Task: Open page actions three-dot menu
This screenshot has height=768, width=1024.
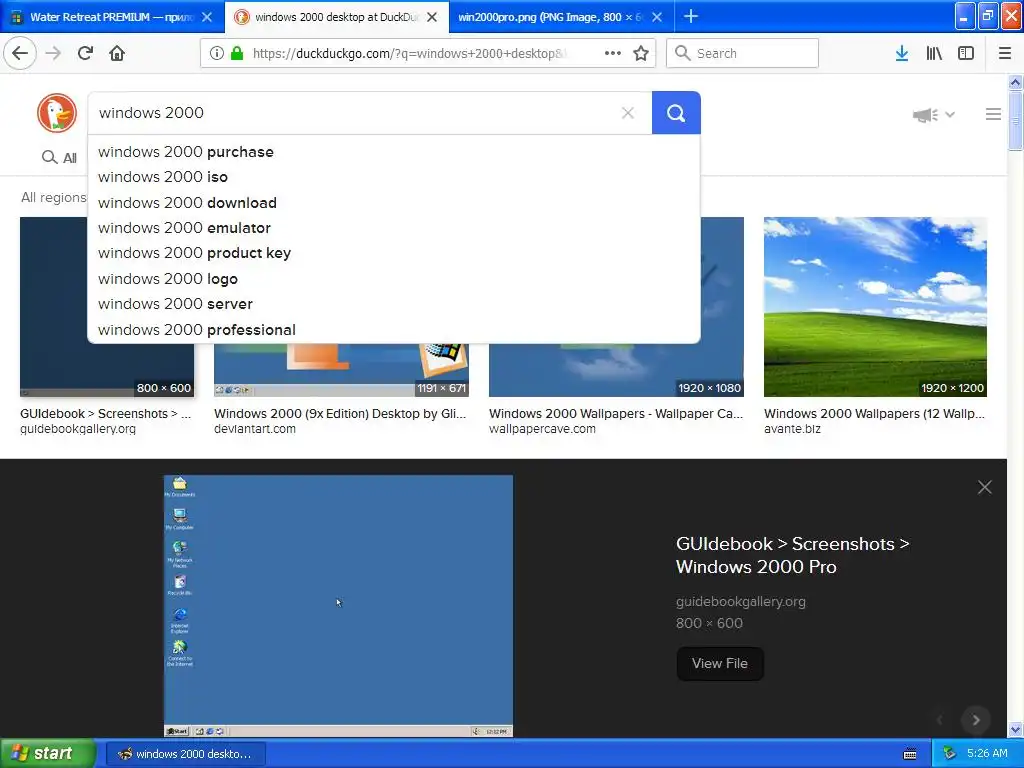Action: pos(613,53)
